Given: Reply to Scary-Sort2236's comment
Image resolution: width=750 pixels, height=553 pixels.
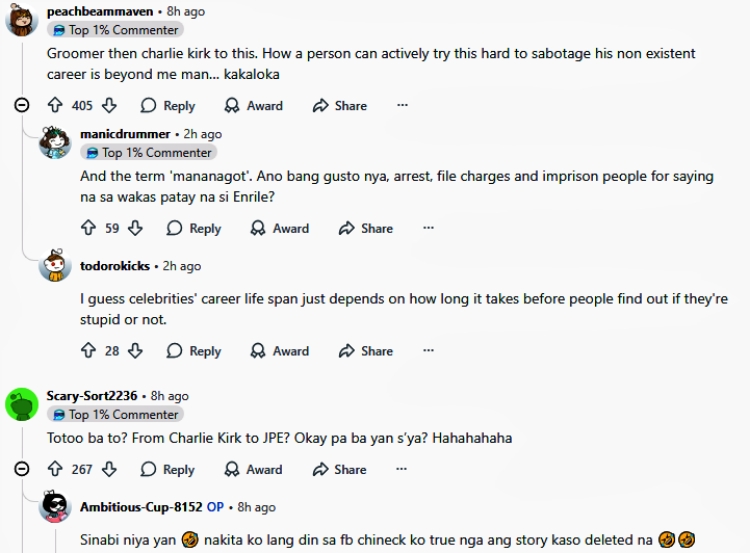Looking at the screenshot, I should (x=168, y=469).
